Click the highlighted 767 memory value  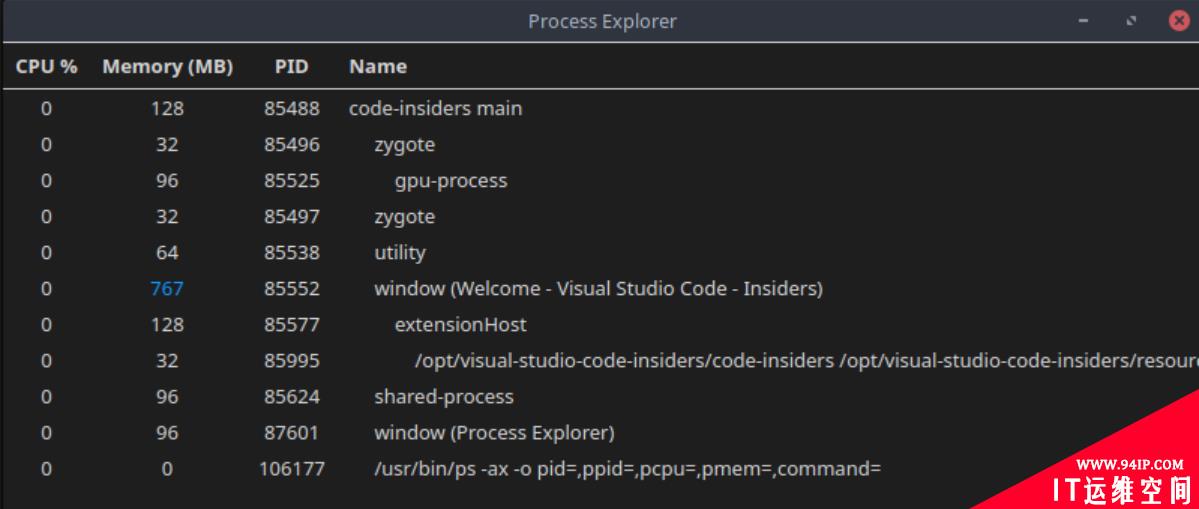coord(167,288)
